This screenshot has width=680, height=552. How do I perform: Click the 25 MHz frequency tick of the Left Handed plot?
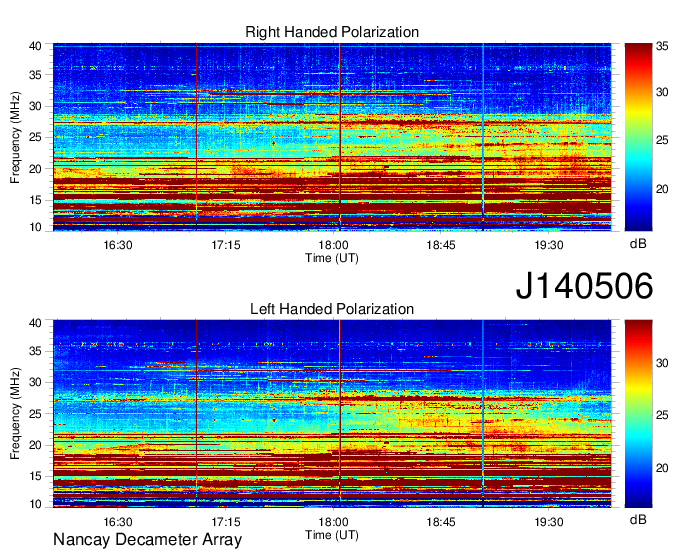35,414
